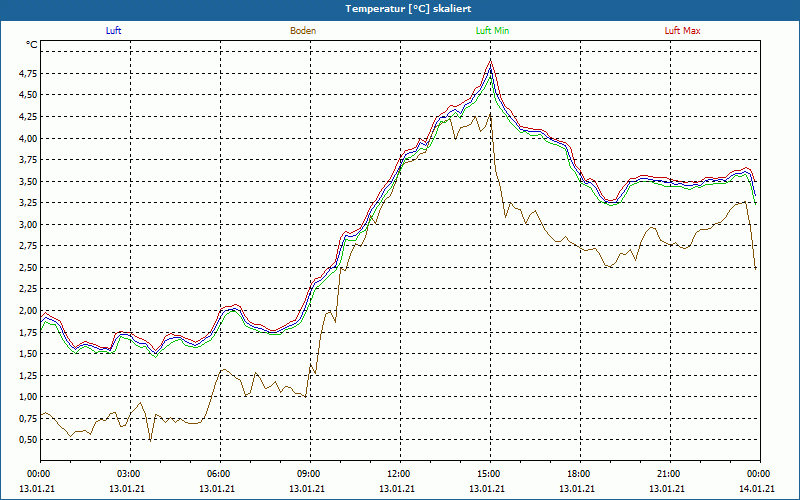Click the 3,75 y-axis value
Image resolution: width=800 pixels, height=500 pixels.
28,160
